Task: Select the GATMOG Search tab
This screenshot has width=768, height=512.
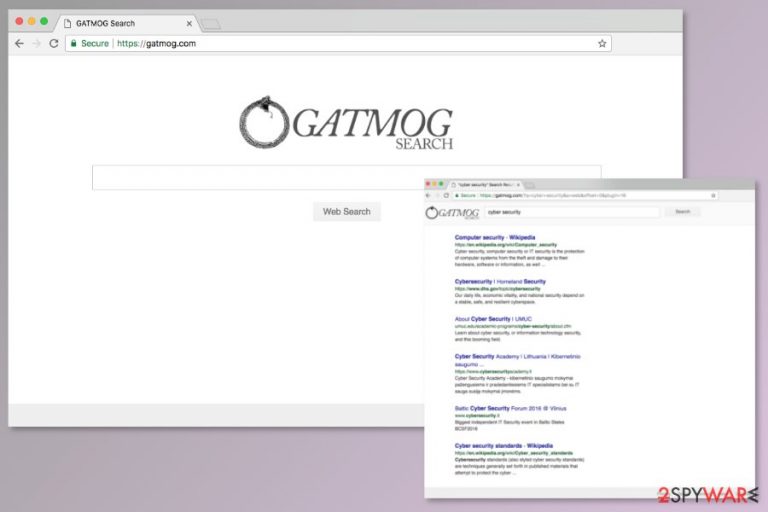Action: (x=127, y=23)
